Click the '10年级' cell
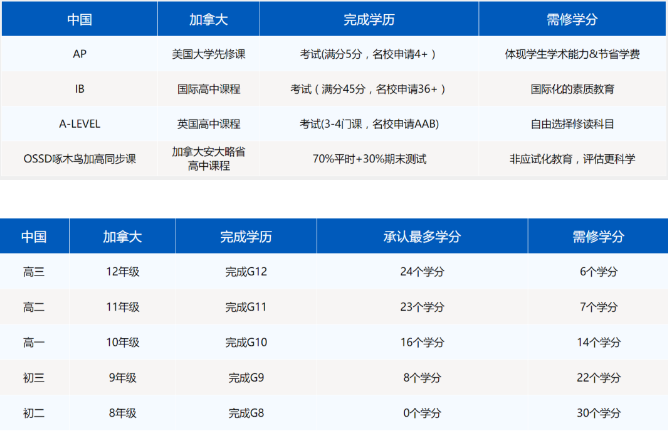 (x=122, y=343)
